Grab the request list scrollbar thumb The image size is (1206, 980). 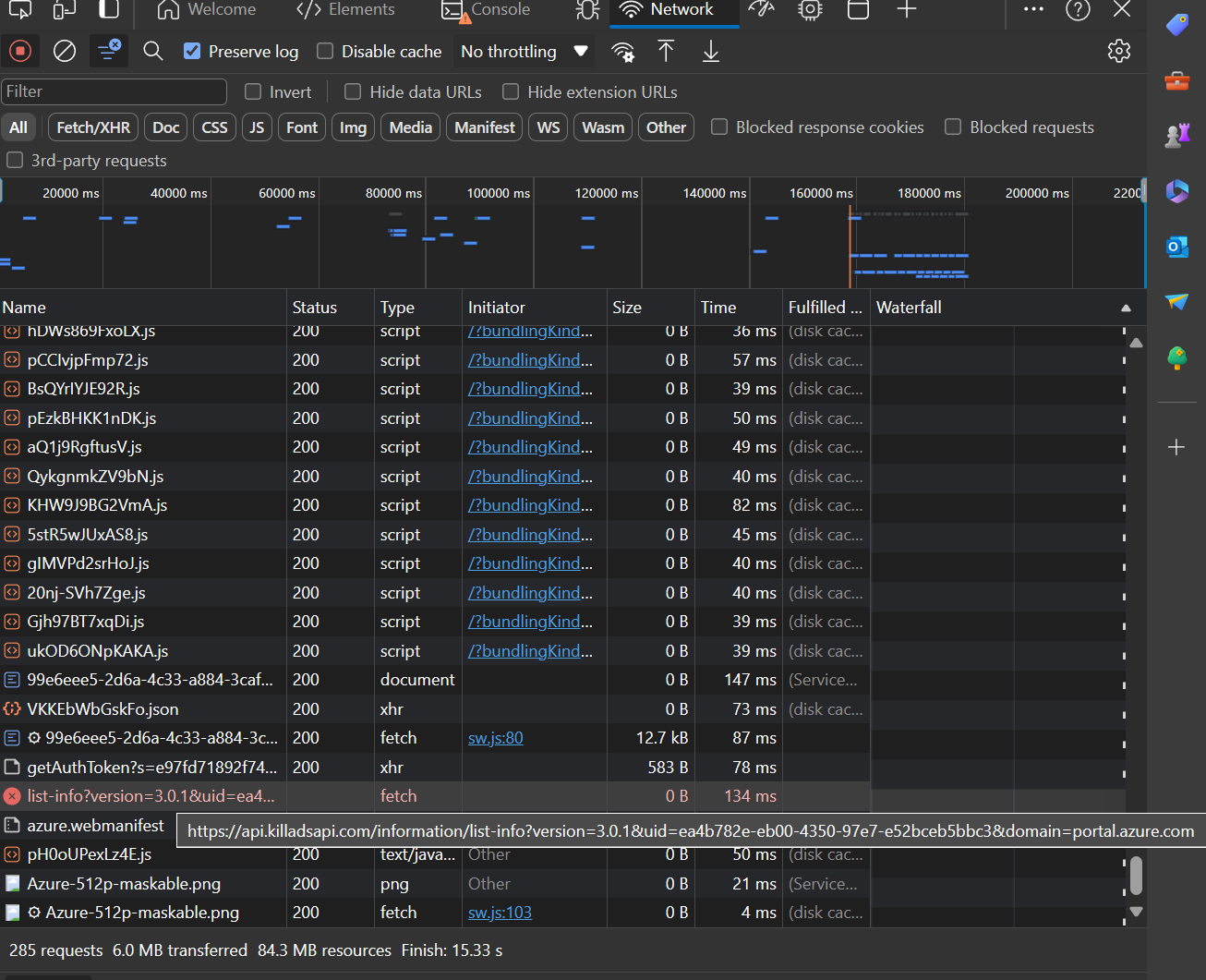click(x=1137, y=876)
